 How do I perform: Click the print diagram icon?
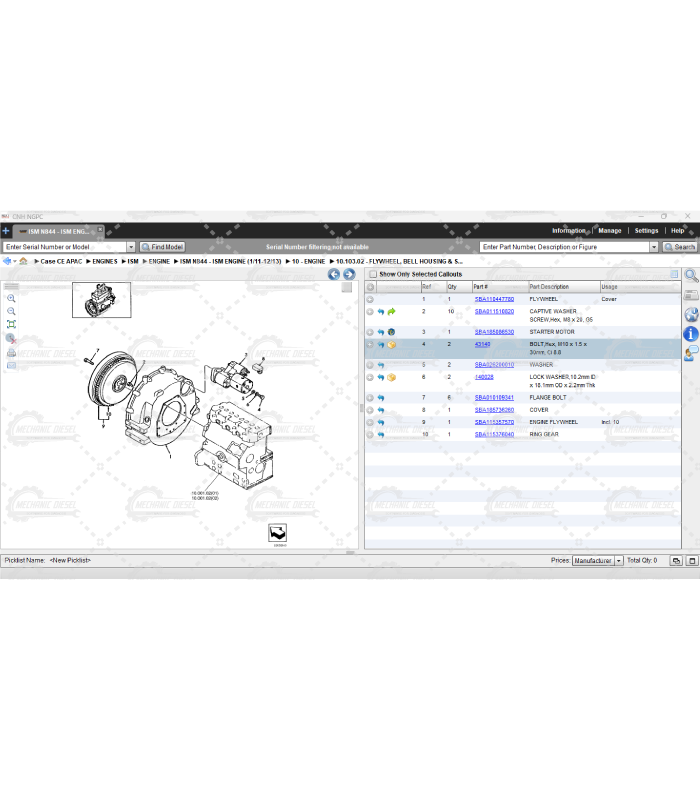click(11, 352)
